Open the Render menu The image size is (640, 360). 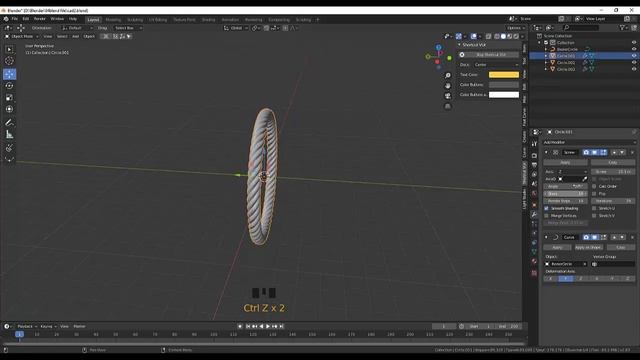click(x=40, y=19)
